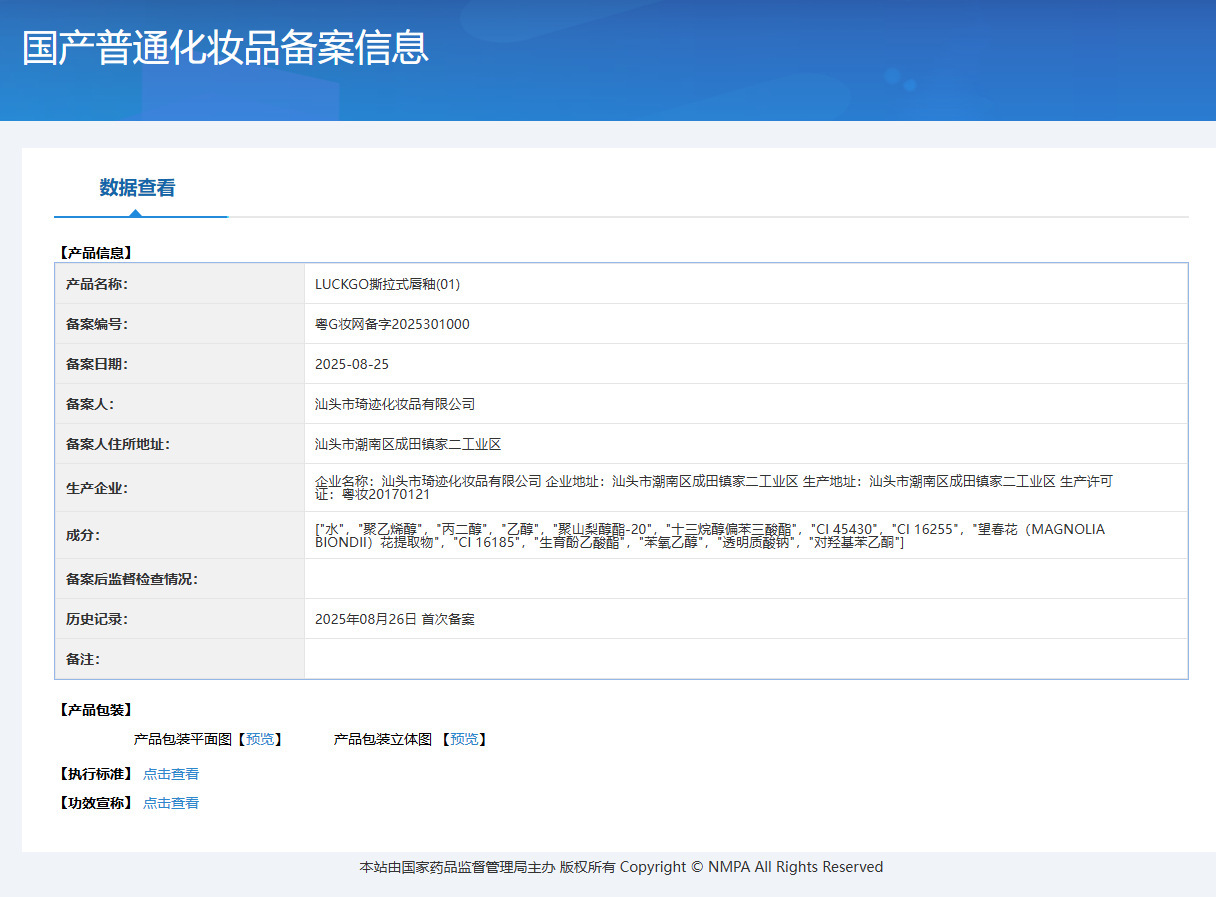Preview 产品包装立体图 image
Screen dimensions: 1216x897
(x=463, y=739)
